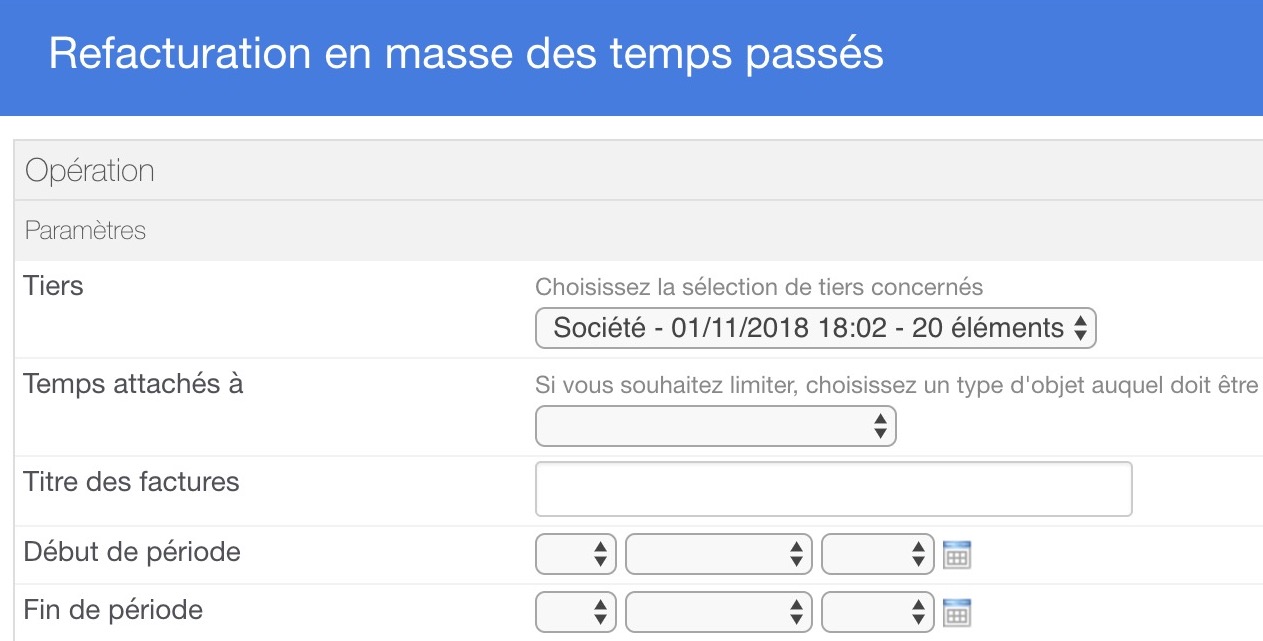Expand the Temps attachés à dropdown
This screenshot has width=1263, height=641.
(716, 426)
